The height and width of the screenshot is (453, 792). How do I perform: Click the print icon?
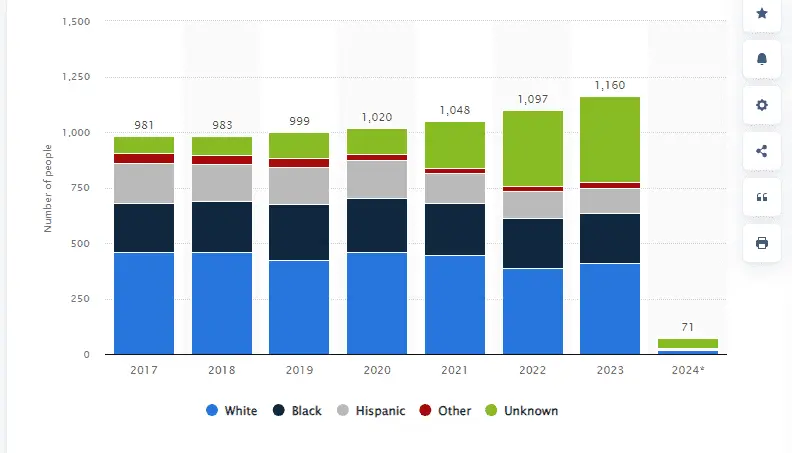[762, 243]
